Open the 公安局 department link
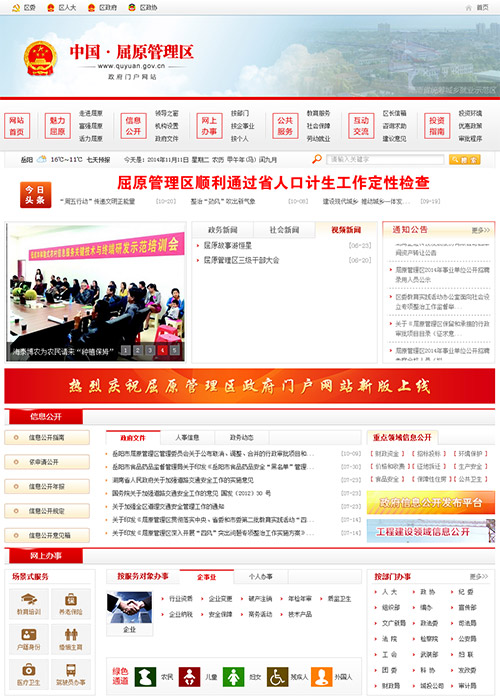Viewport: 500px width, 699px height. point(467,639)
